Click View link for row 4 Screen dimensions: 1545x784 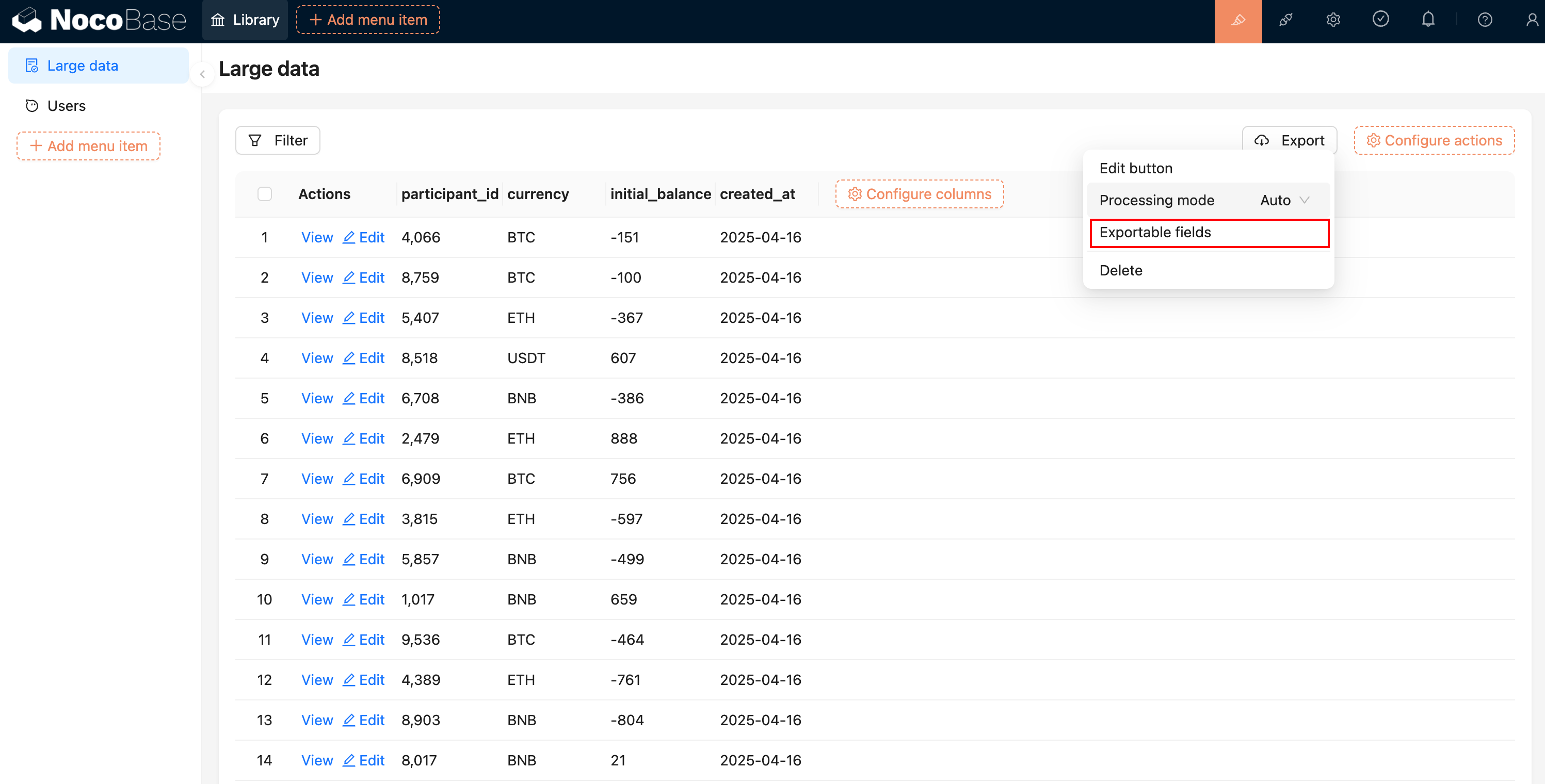(317, 358)
